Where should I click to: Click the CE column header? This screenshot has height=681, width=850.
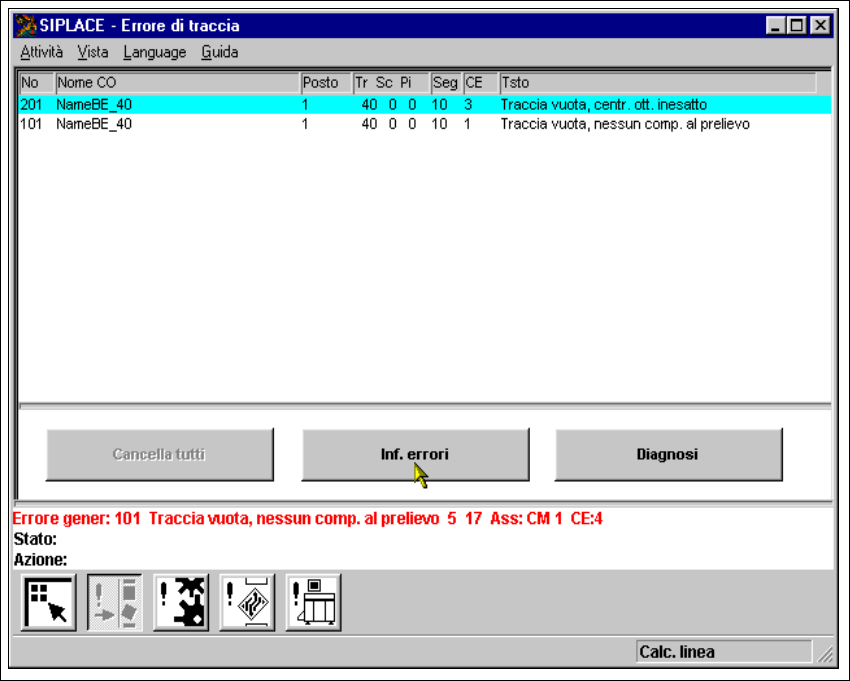coord(481,83)
